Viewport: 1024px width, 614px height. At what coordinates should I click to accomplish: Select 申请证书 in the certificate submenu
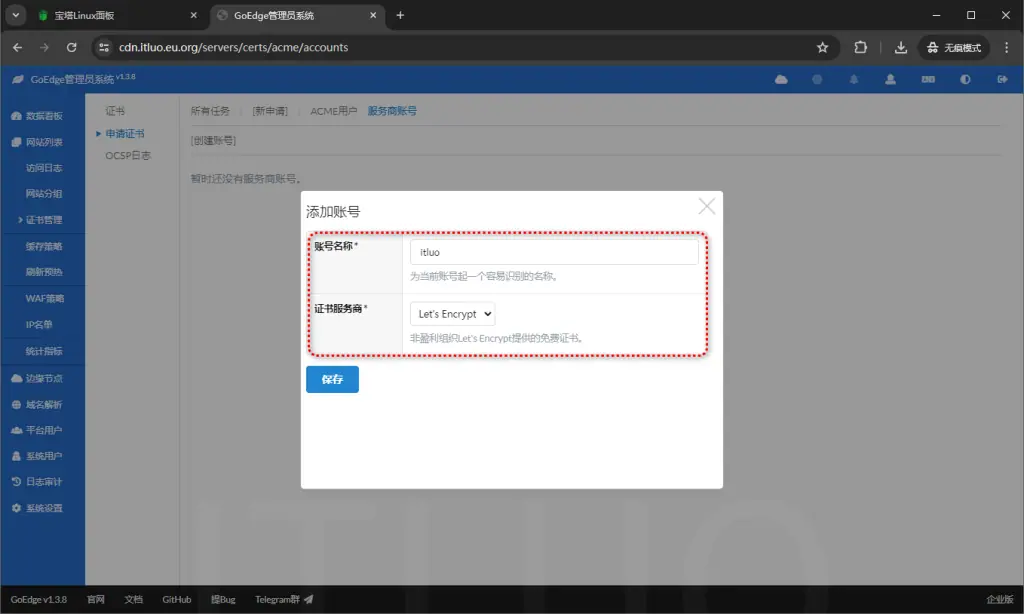123,133
